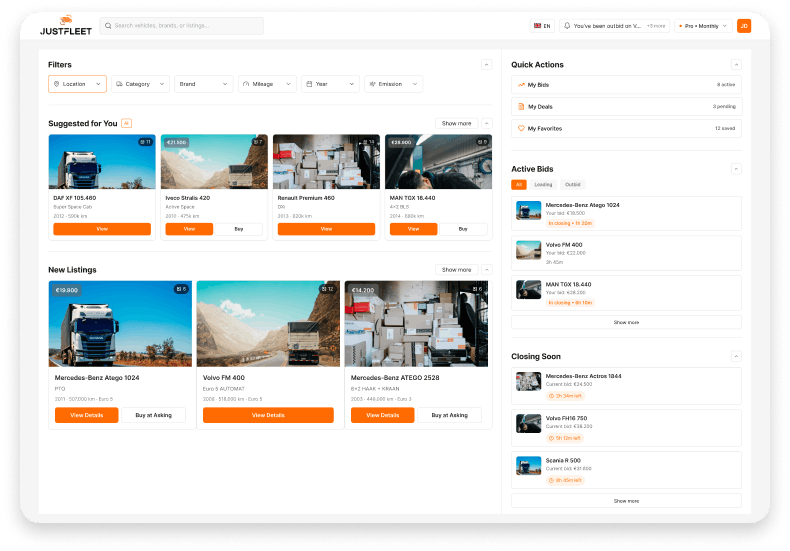Open the Year filter dropdown
Image resolution: width=790 pixels, height=551 pixels.
[331, 84]
